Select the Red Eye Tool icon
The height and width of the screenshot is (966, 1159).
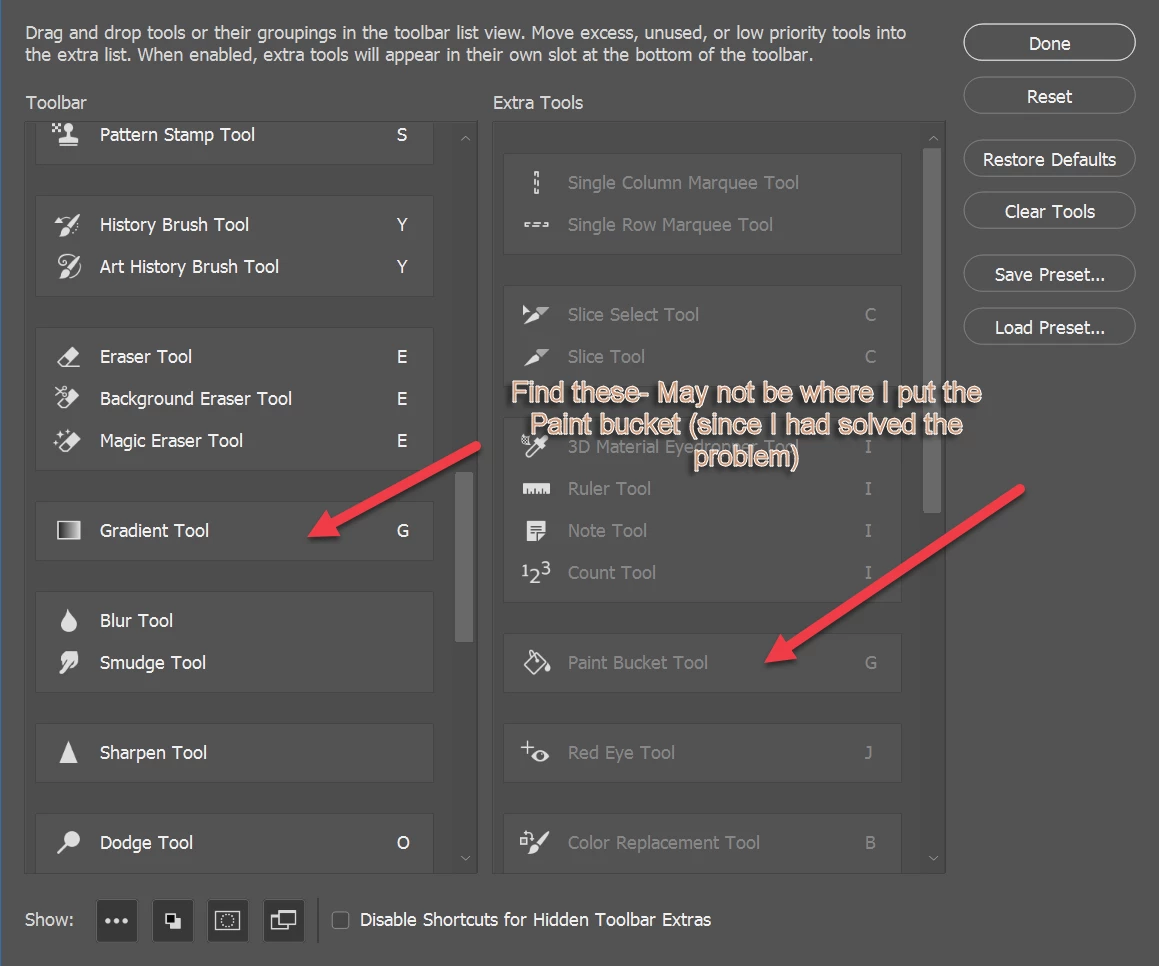click(x=535, y=752)
